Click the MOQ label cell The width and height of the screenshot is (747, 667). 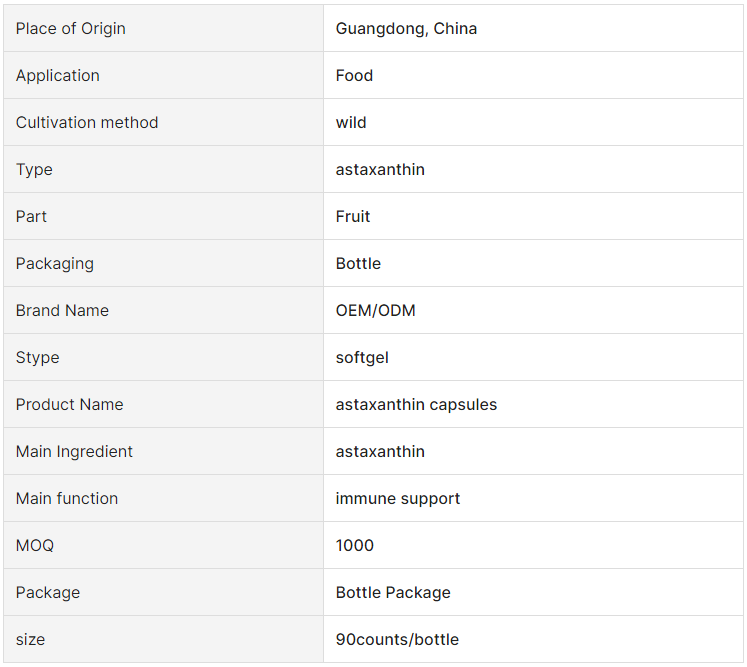coord(163,546)
